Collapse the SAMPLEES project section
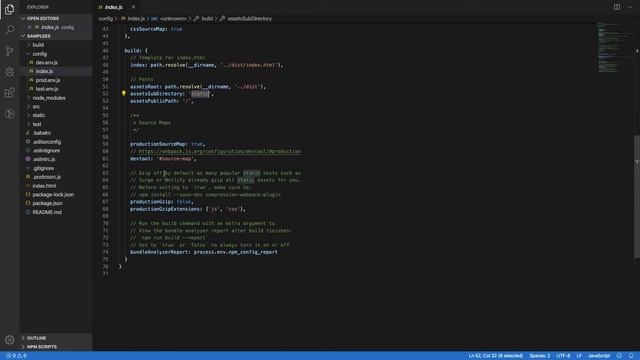Viewport: 640px width, 360px height. [x=56, y=36]
